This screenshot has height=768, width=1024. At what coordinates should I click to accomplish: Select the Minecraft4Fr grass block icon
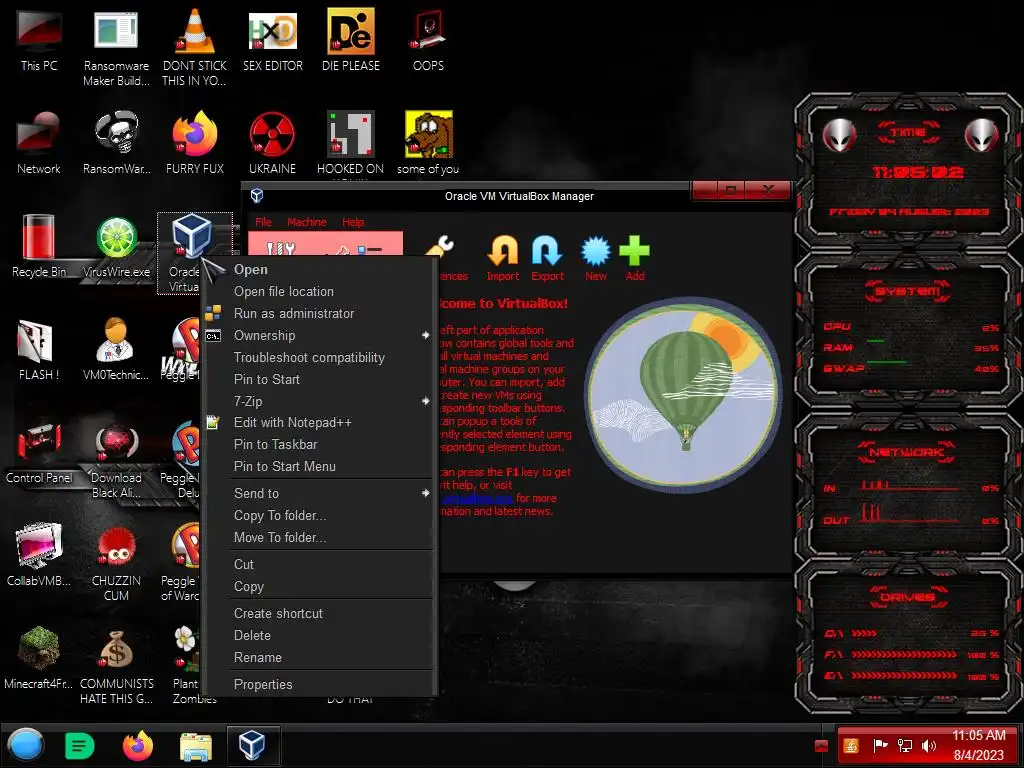coord(39,657)
